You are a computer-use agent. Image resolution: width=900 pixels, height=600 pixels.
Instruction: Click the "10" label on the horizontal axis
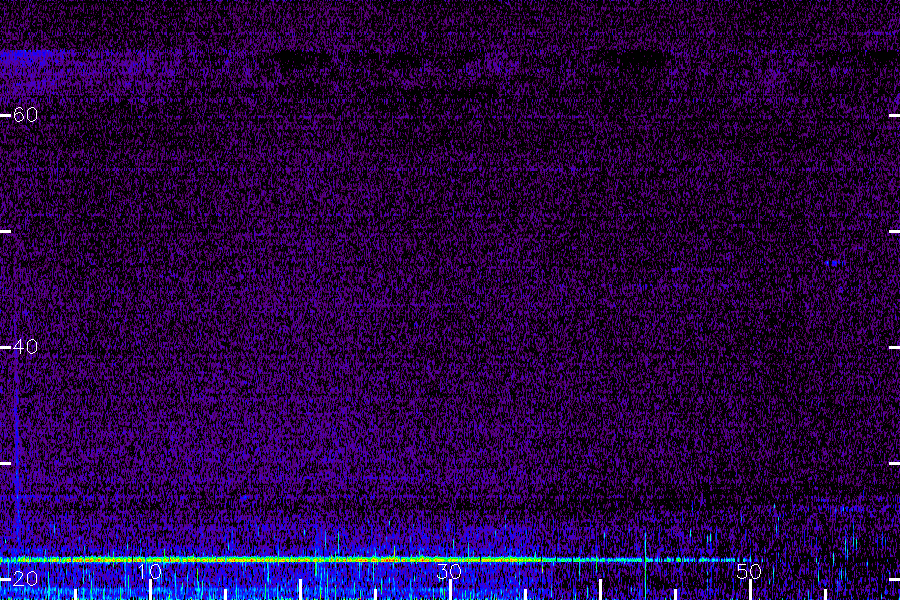coord(150,572)
